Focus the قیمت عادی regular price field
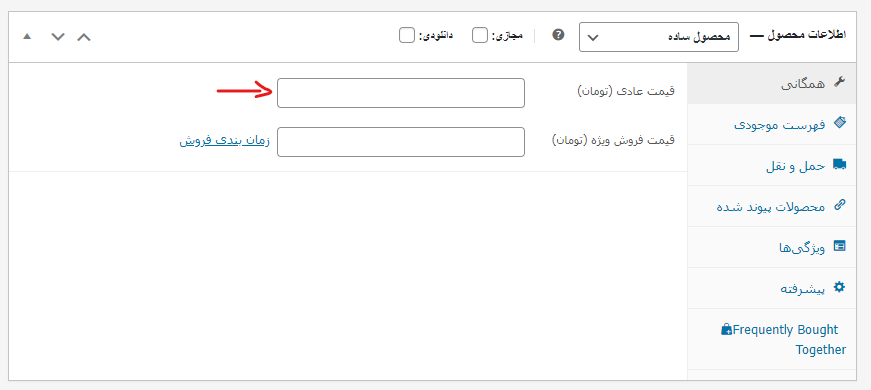This screenshot has width=871, height=390. 401,93
